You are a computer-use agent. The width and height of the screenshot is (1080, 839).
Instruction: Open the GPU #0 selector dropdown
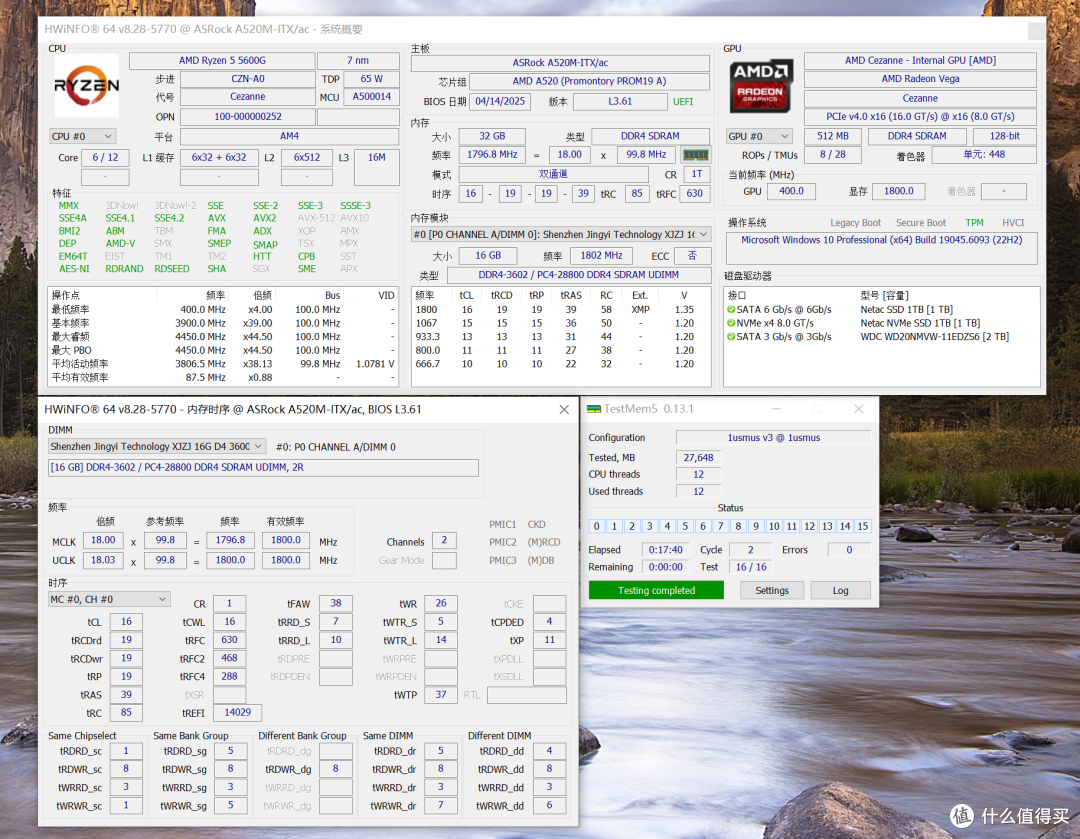click(x=758, y=136)
